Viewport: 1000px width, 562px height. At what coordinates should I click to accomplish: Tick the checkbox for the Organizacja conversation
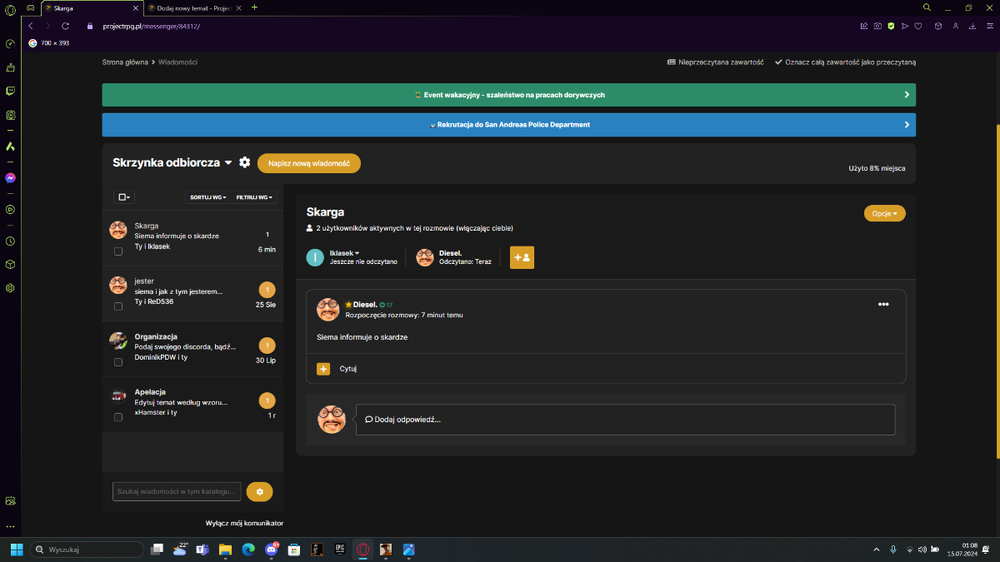pyautogui.click(x=118, y=362)
